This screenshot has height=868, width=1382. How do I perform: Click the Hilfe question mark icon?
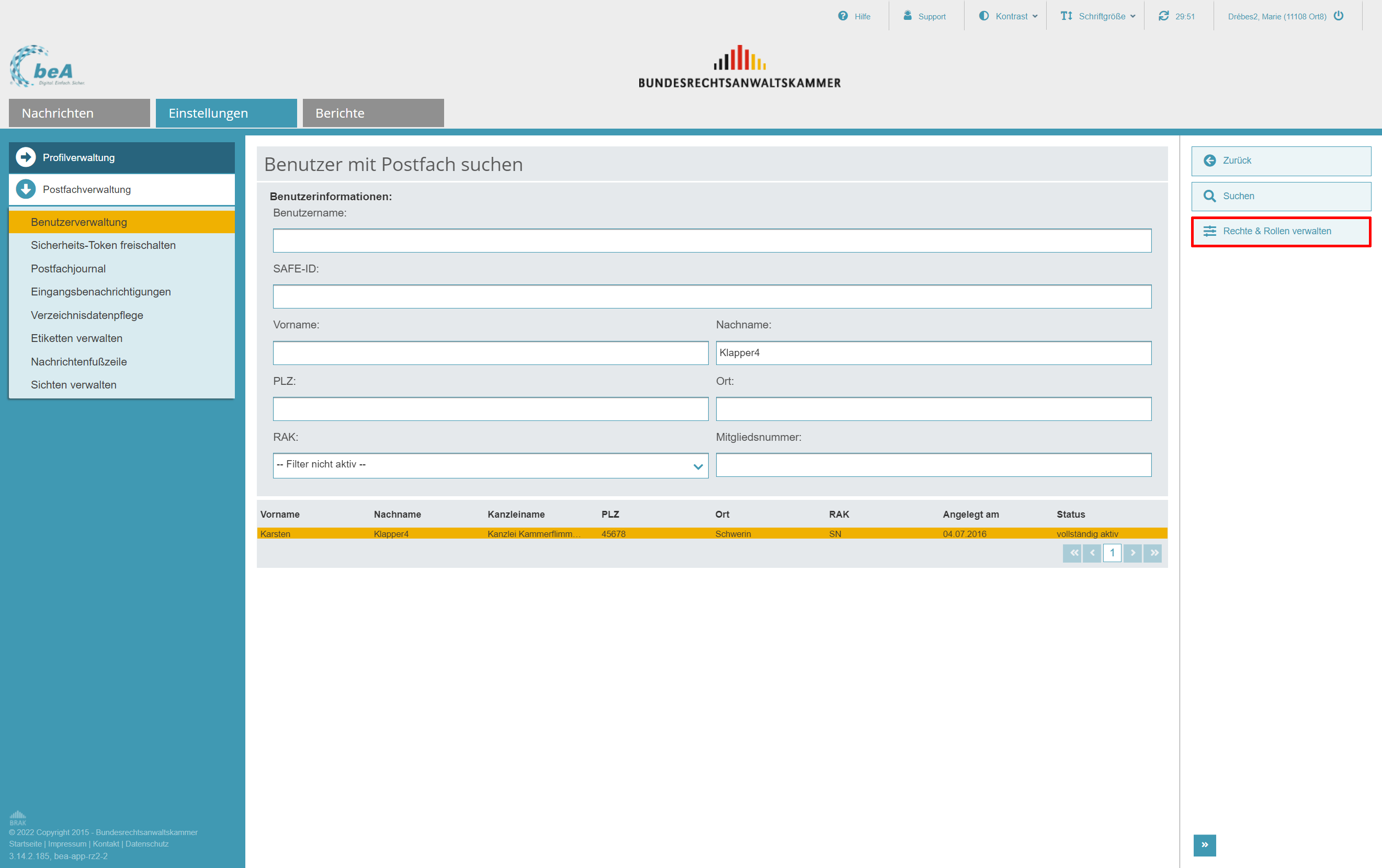(842, 16)
